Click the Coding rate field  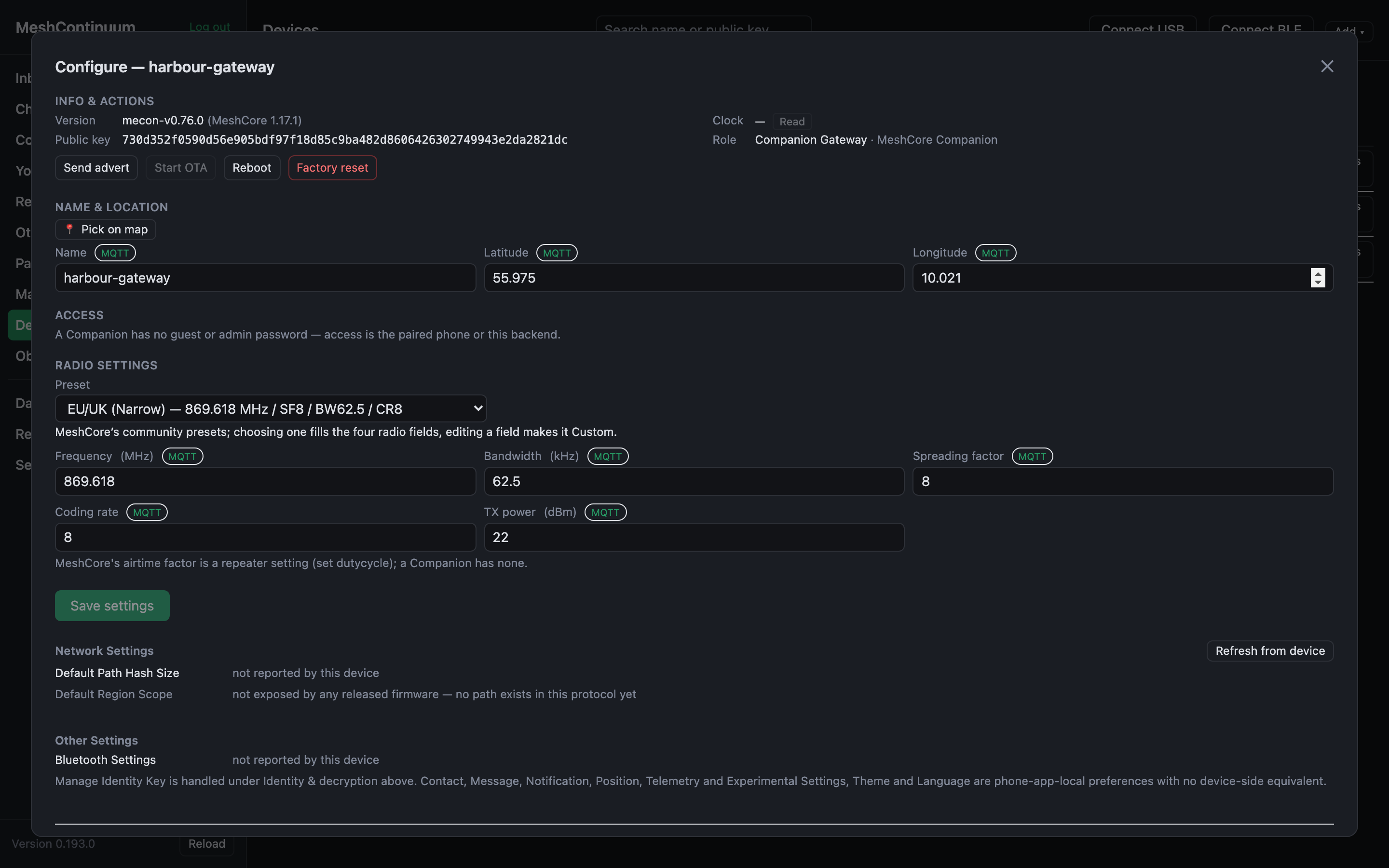265,537
